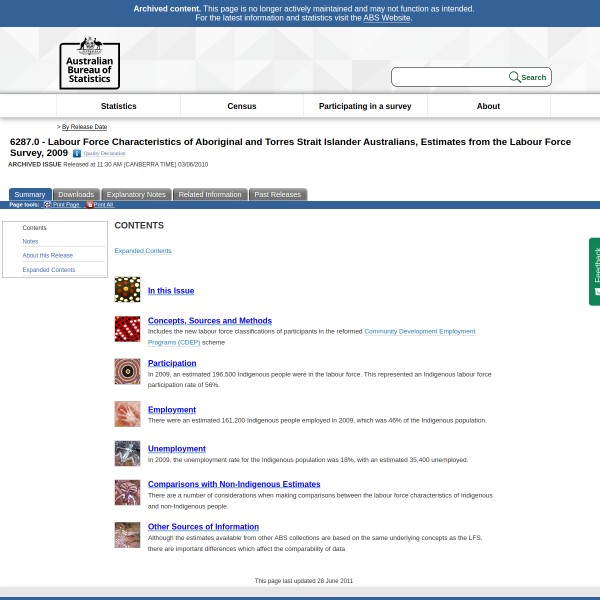The height and width of the screenshot is (600, 600).
Task: Open the Statistics navigation menu
Action: [118, 106]
